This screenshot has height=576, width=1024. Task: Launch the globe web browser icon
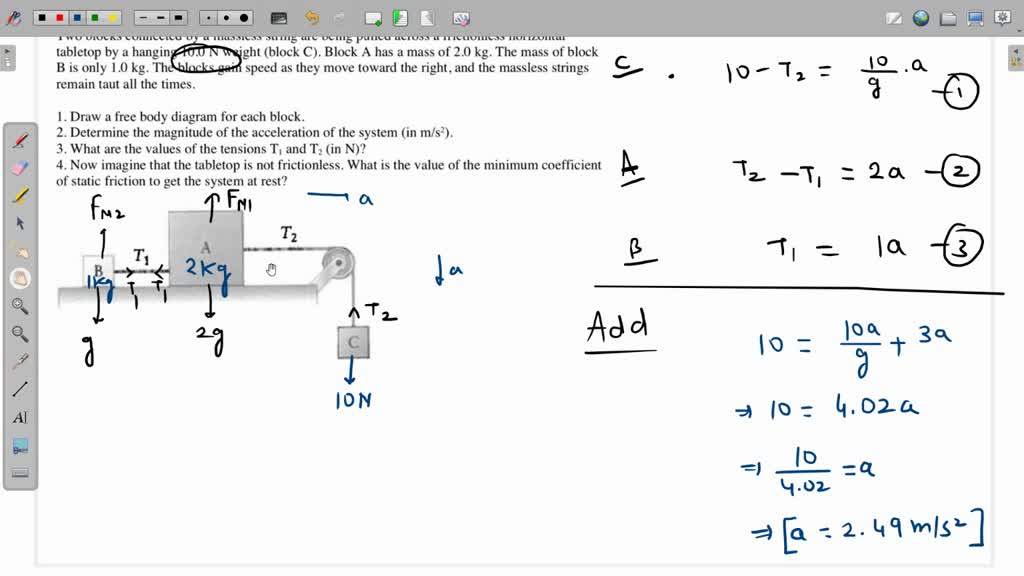coord(920,16)
